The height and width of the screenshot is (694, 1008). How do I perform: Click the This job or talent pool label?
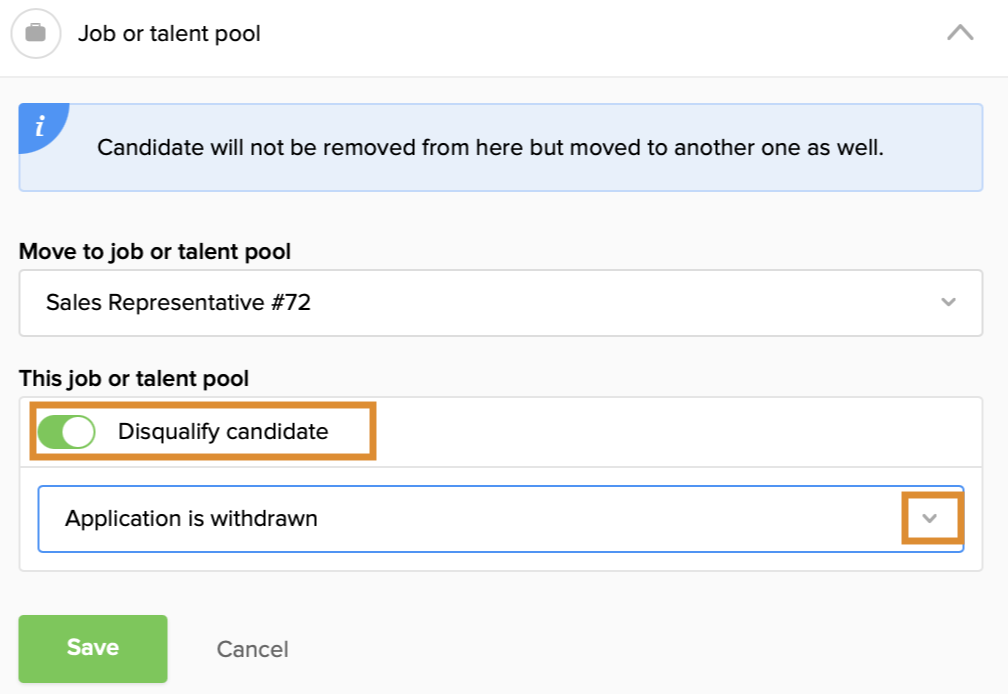coord(134,378)
